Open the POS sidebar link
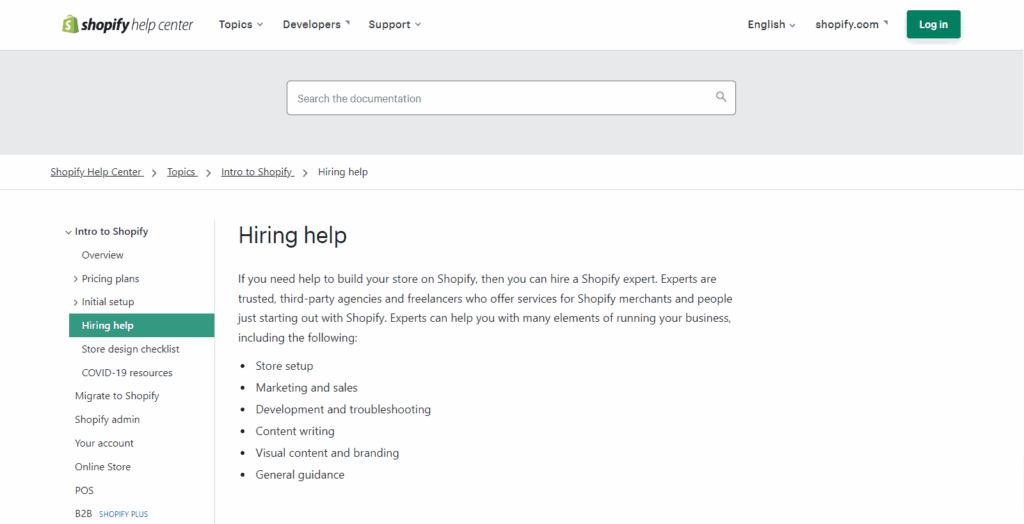 (x=84, y=490)
